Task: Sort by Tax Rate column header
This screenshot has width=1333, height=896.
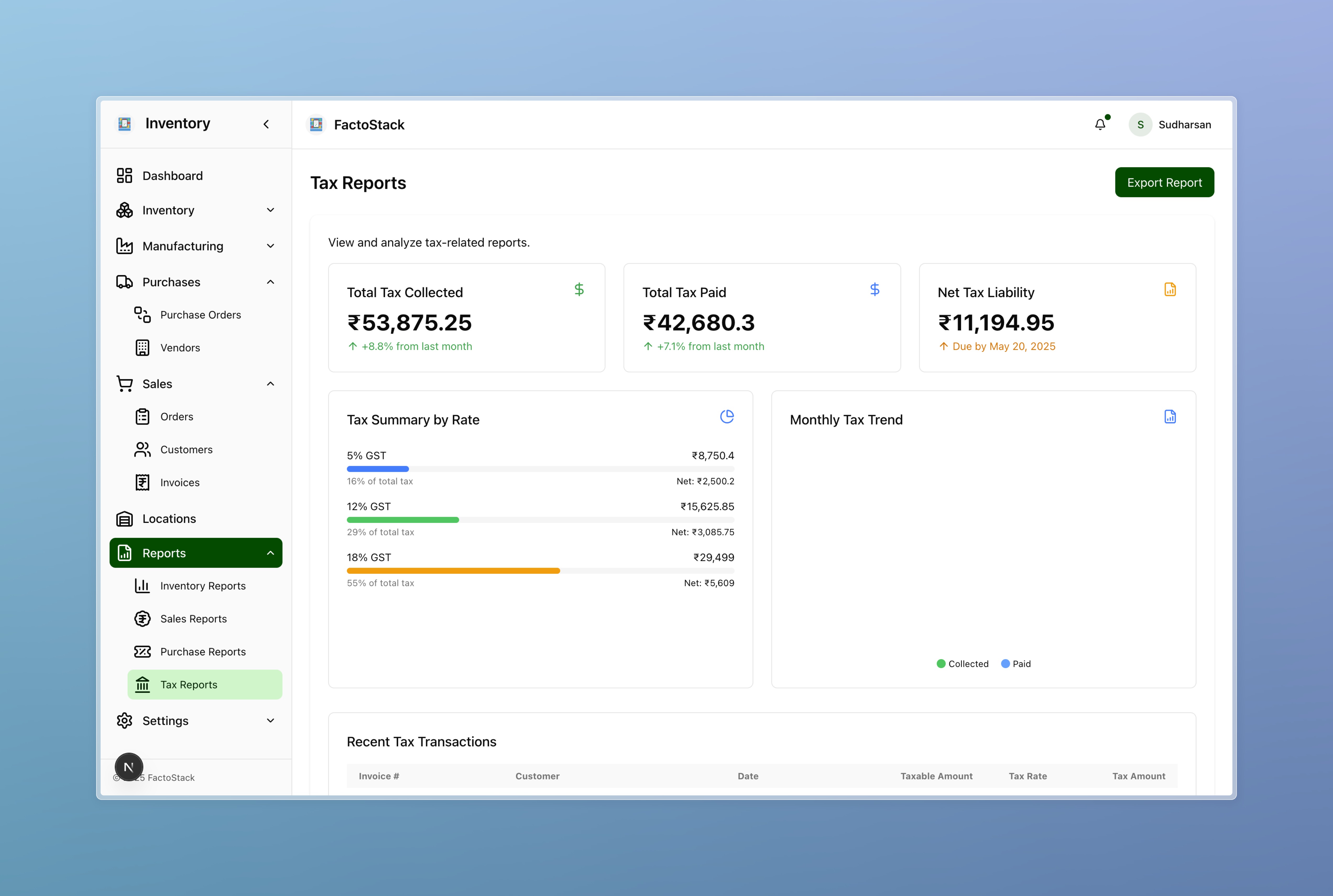Action: [1028, 776]
